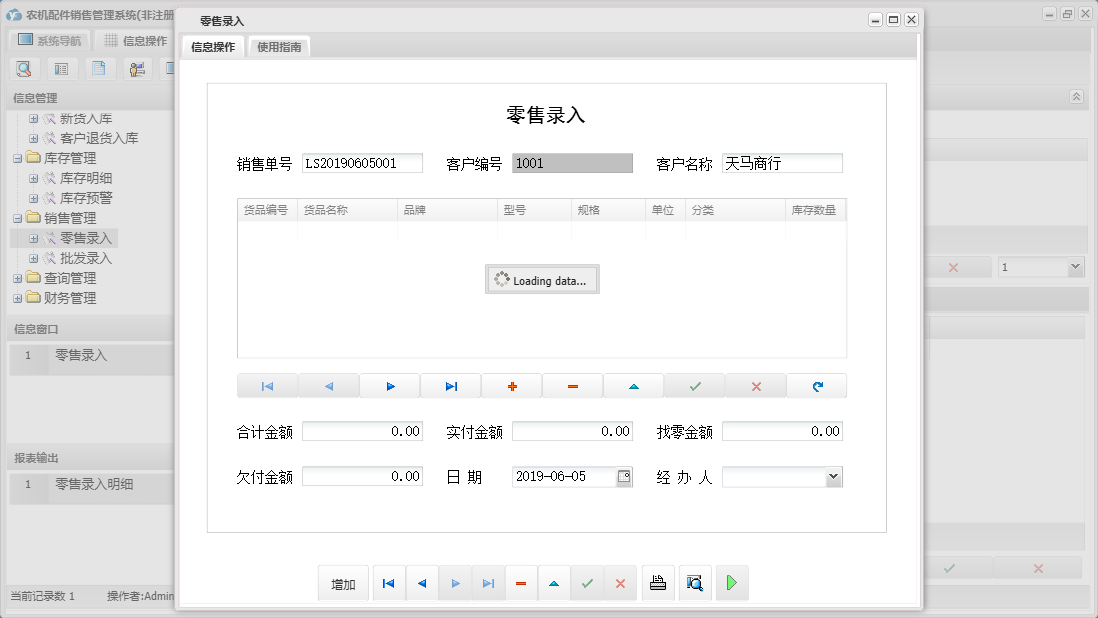Collapse panel using top-right chevron
This screenshot has width=1098, height=618.
pyautogui.click(x=1076, y=97)
